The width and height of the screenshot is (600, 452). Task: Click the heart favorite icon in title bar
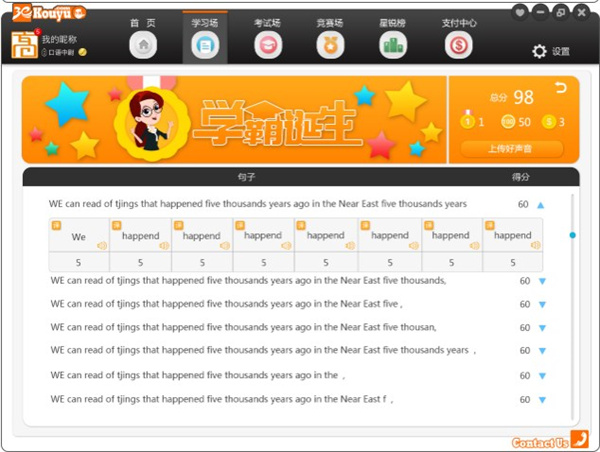click(520, 13)
